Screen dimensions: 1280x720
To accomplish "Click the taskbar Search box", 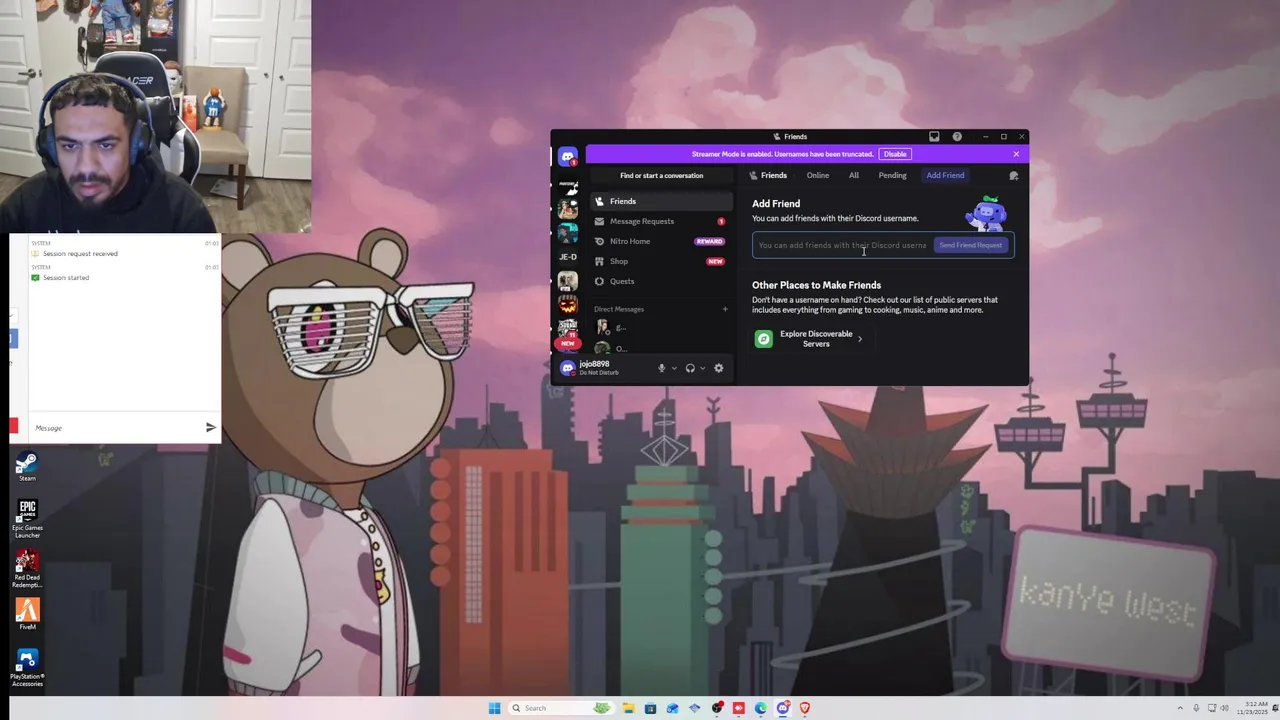I will coord(560,708).
